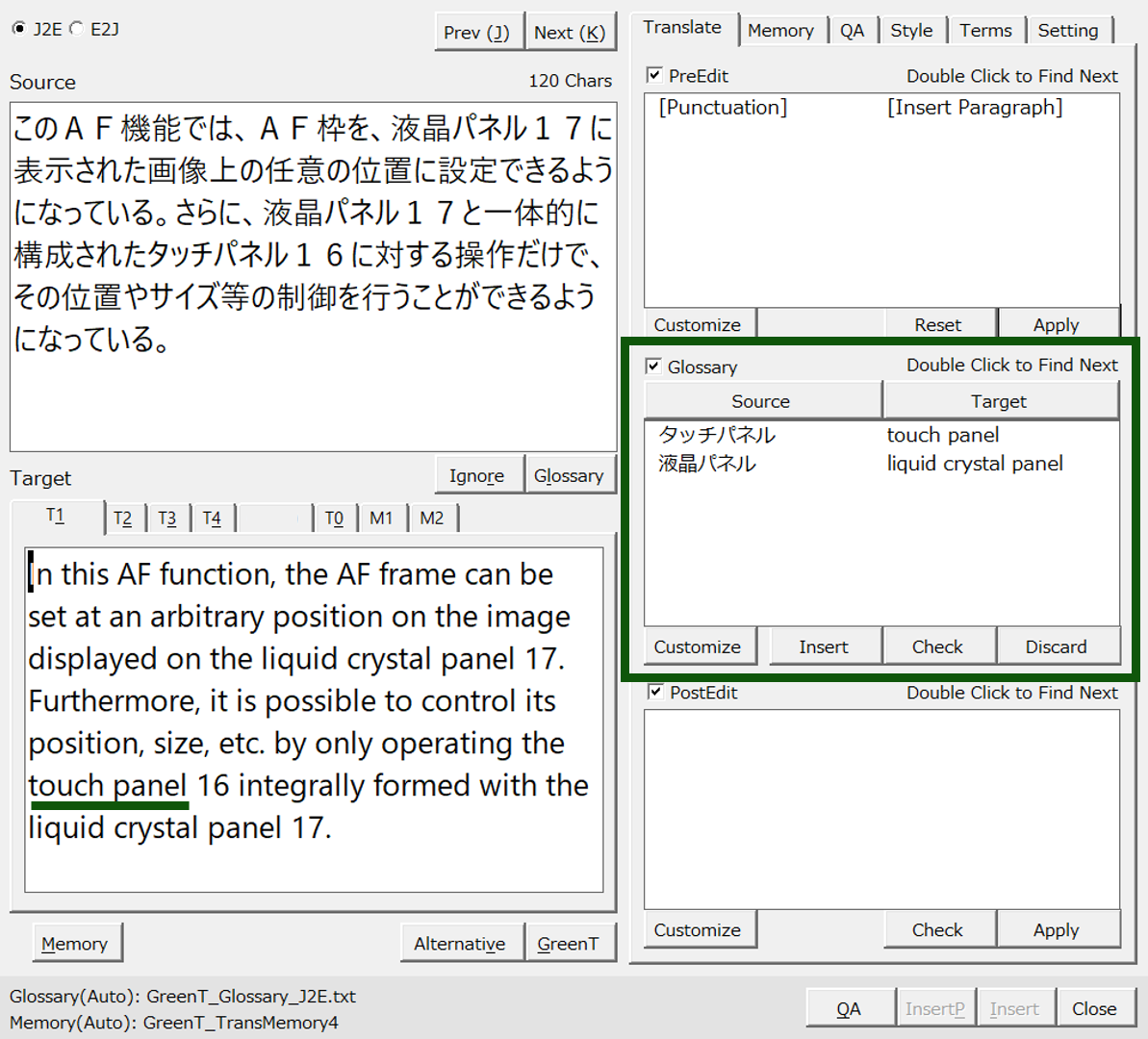Select the T2 target tab
The image size is (1148, 1039).
[122, 519]
